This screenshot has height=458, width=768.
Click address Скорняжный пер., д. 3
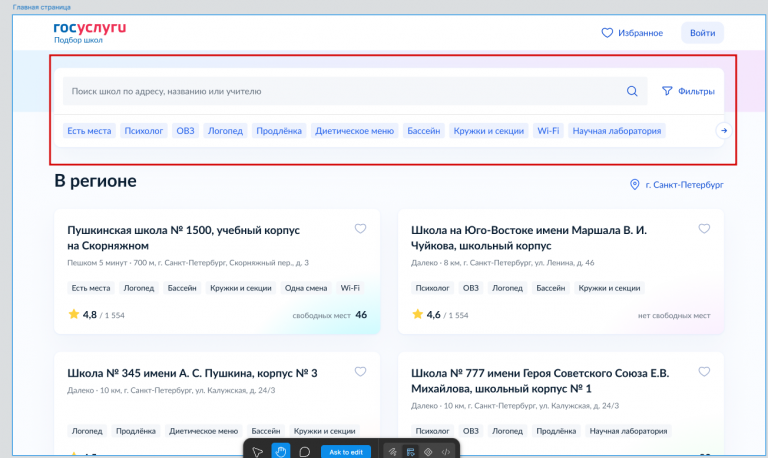[268, 263]
